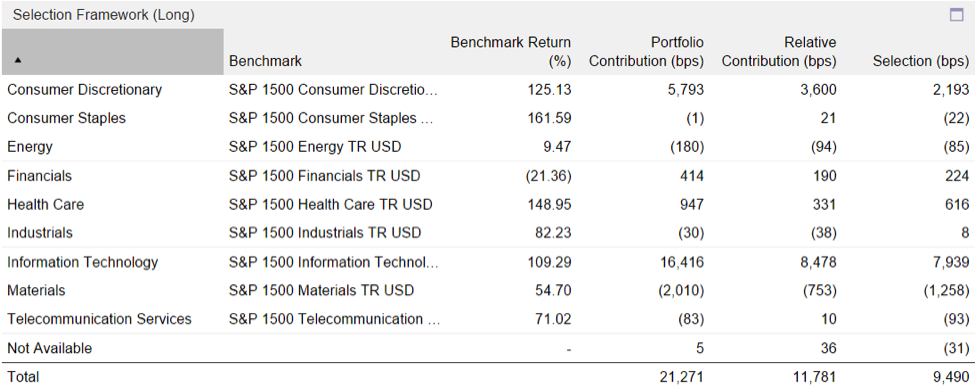Click portfolio contribution value 5,793
Viewport: 975px width, 389px height.
tap(686, 89)
